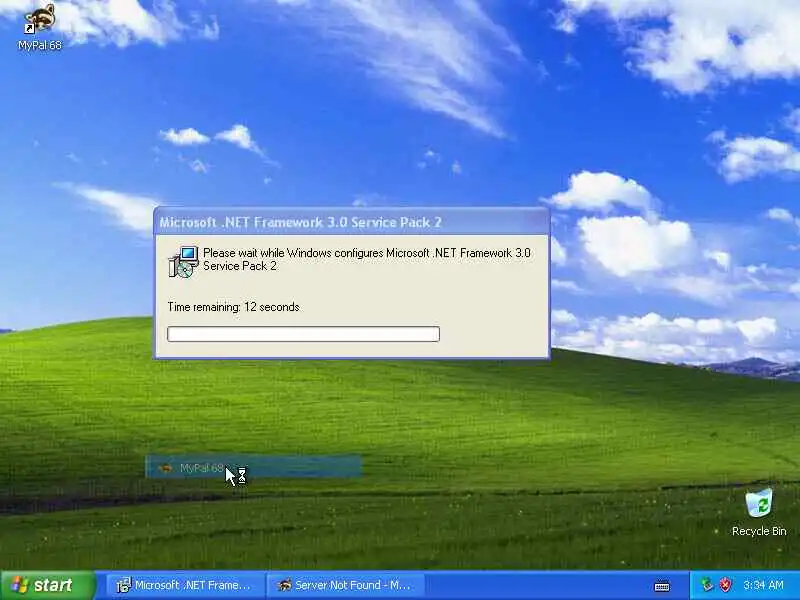Image resolution: width=800 pixels, height=600 pixels.
Task: Click the faded MyPal 68 window title bar
Action: (x=254, y=467)
